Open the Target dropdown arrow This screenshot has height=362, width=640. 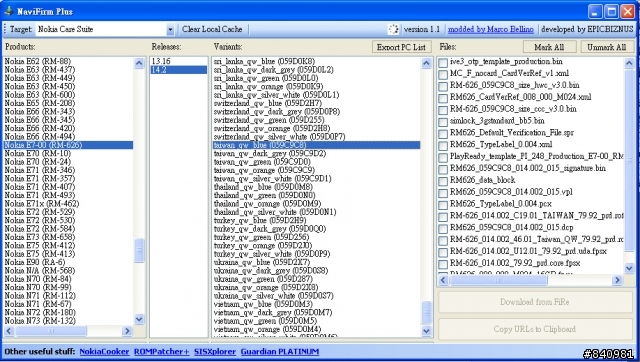coord(170,29)
